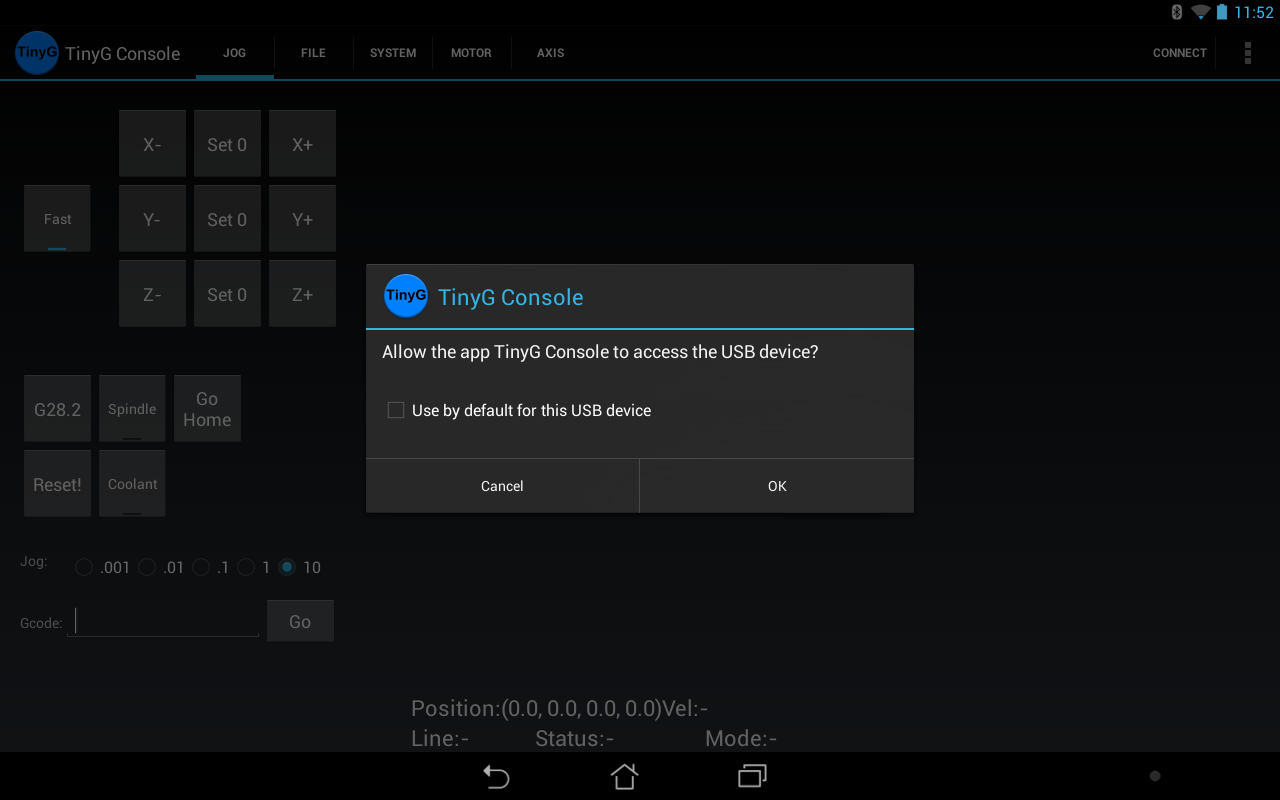This screenshot has height=800, width=1280.
Task: Jog the X axis positive with X+
Action: [302, 144]
